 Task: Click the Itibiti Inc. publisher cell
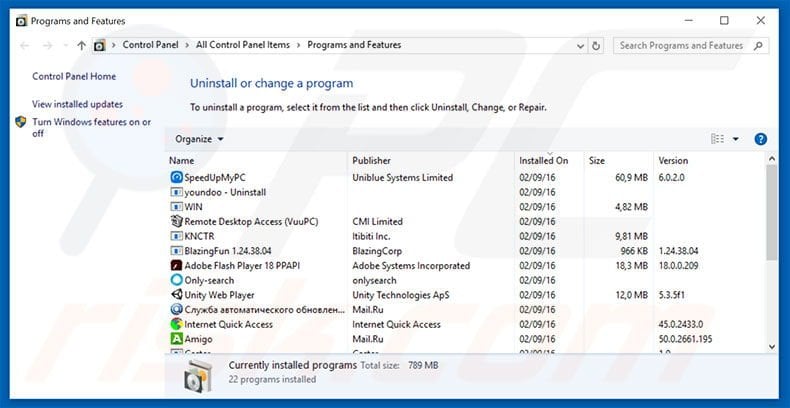click(371, 236)
